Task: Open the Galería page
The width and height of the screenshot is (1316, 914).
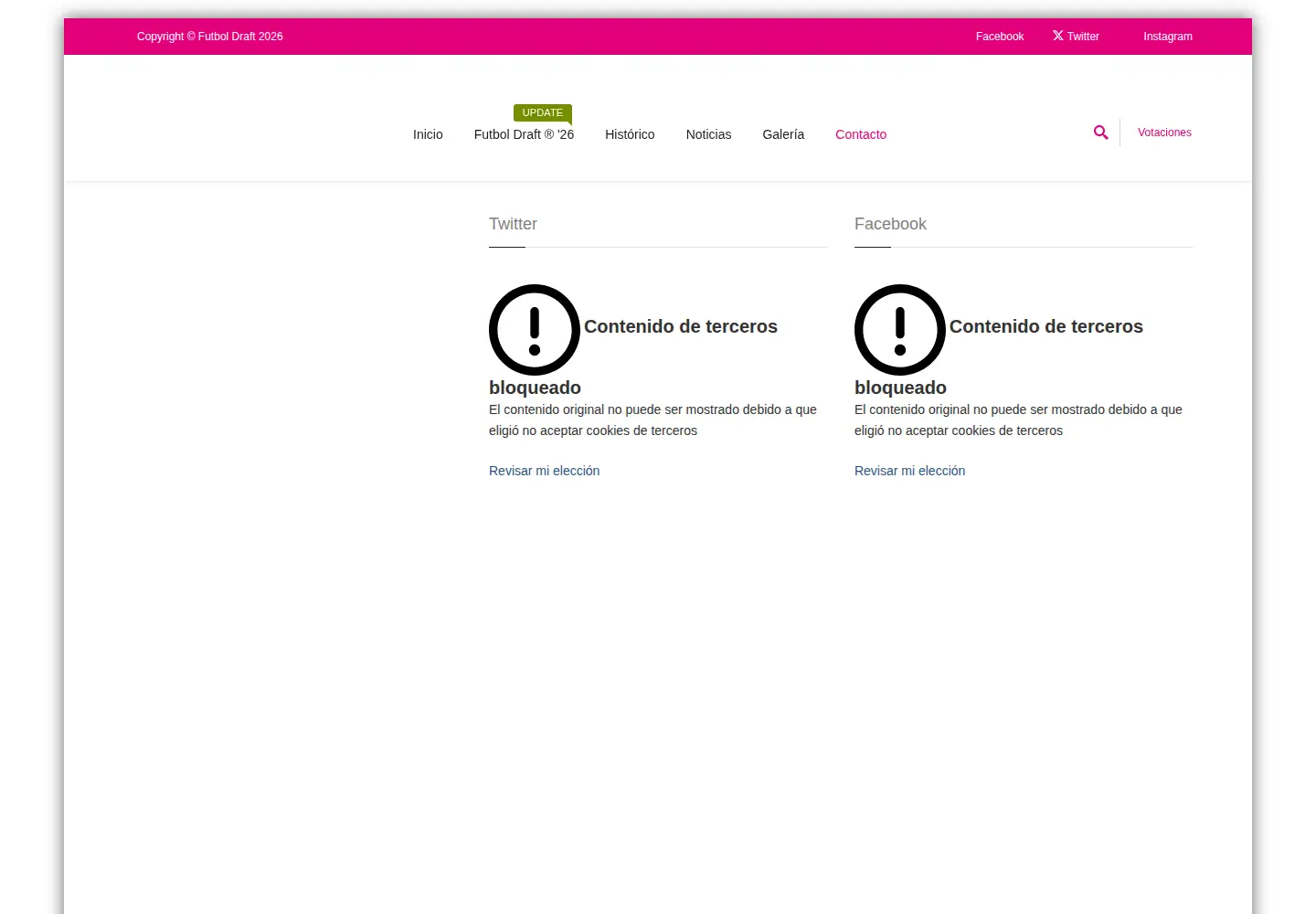Action: pyautogui.click(x=783, y=134)
